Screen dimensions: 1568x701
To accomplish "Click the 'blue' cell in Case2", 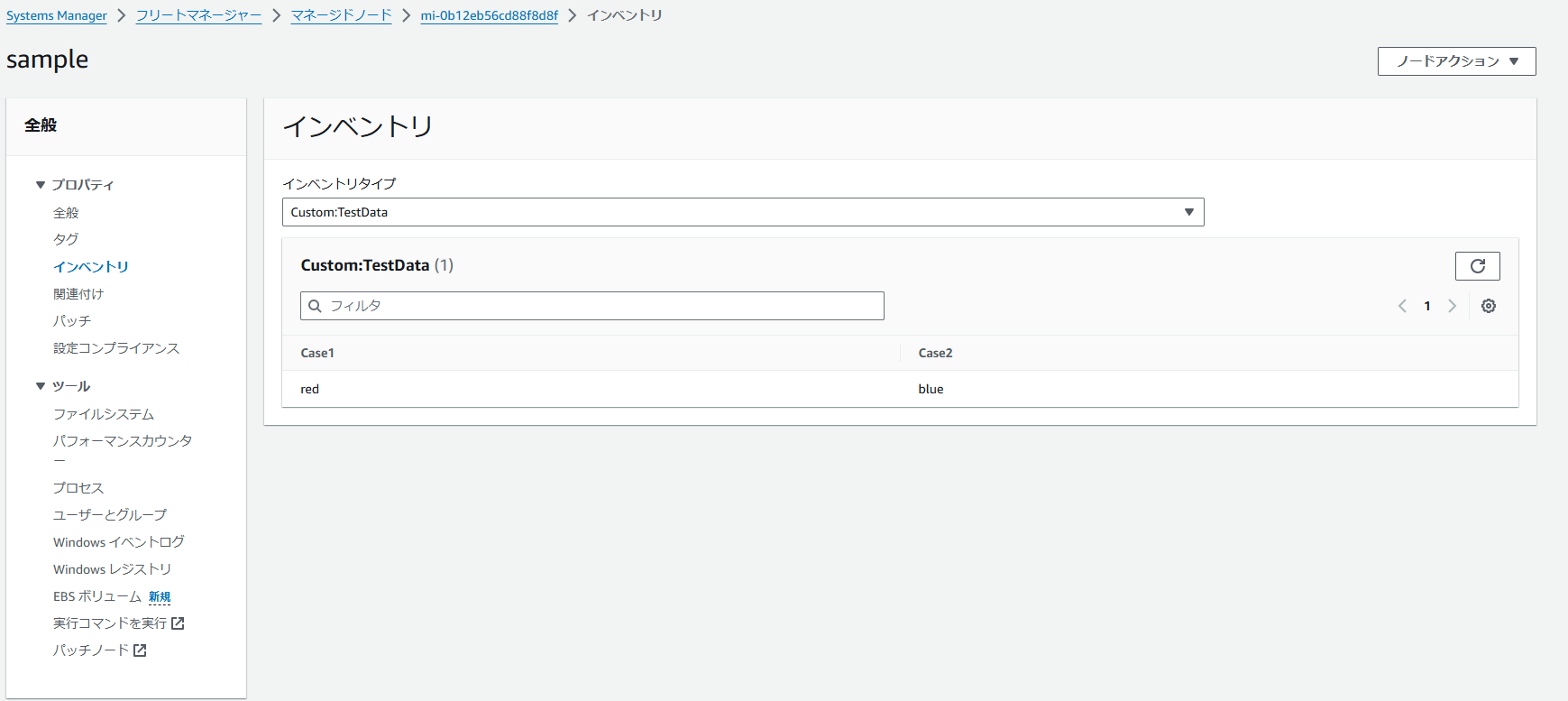I will tap(931, 389).
